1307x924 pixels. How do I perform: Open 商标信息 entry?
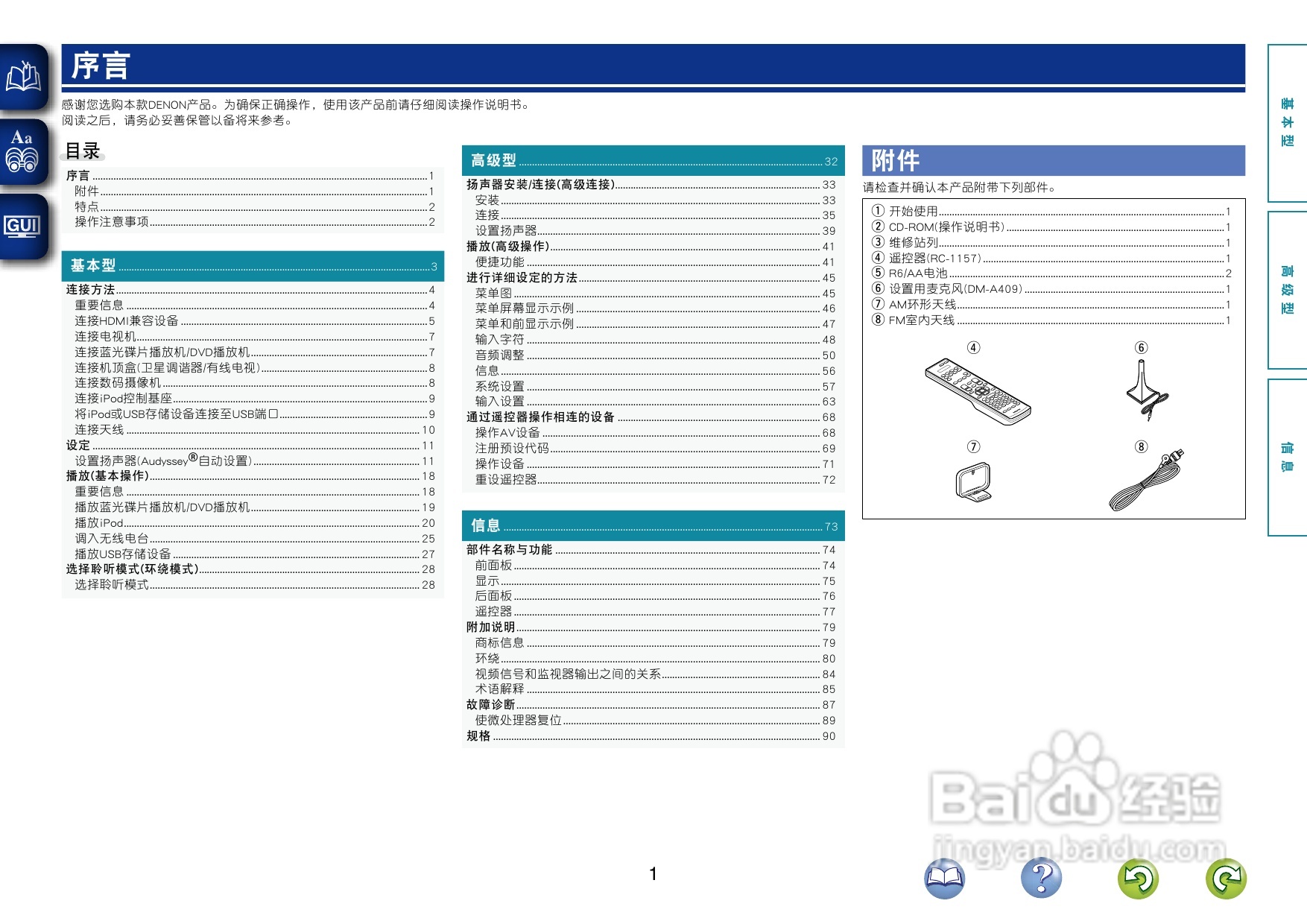point(655,643)
